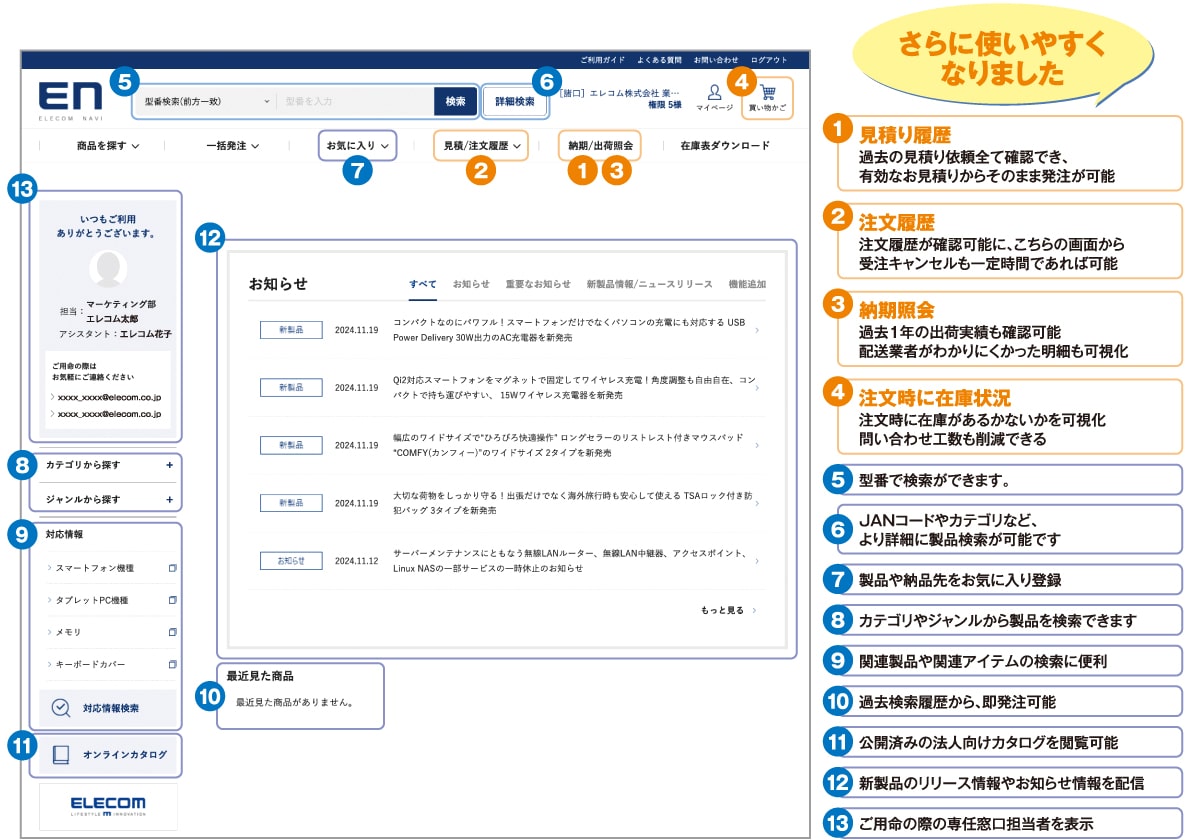This screenshot has height=840, width=1200.
Task: Expand ジャンルから探す with the plus sign
Action: click(x=169, y=499)
